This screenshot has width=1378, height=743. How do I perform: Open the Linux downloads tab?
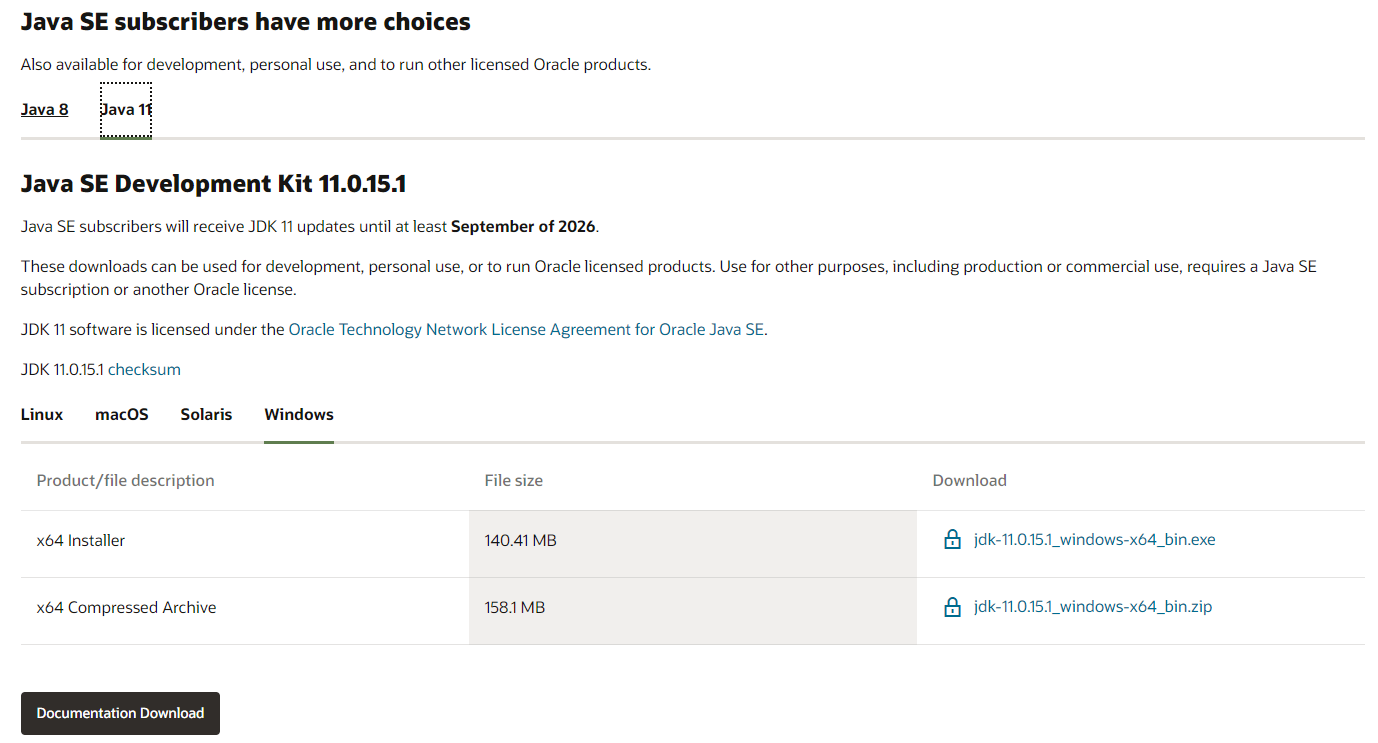42,414
